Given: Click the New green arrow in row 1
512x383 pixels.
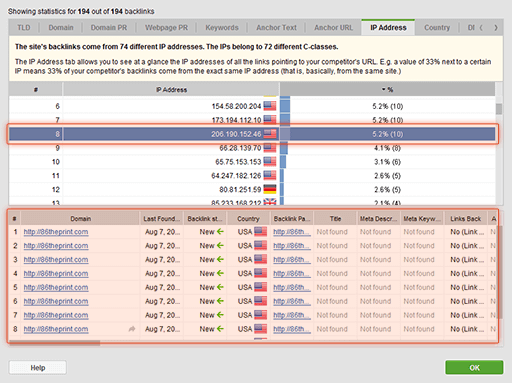Looking at the screenshot, I should 220,232.
